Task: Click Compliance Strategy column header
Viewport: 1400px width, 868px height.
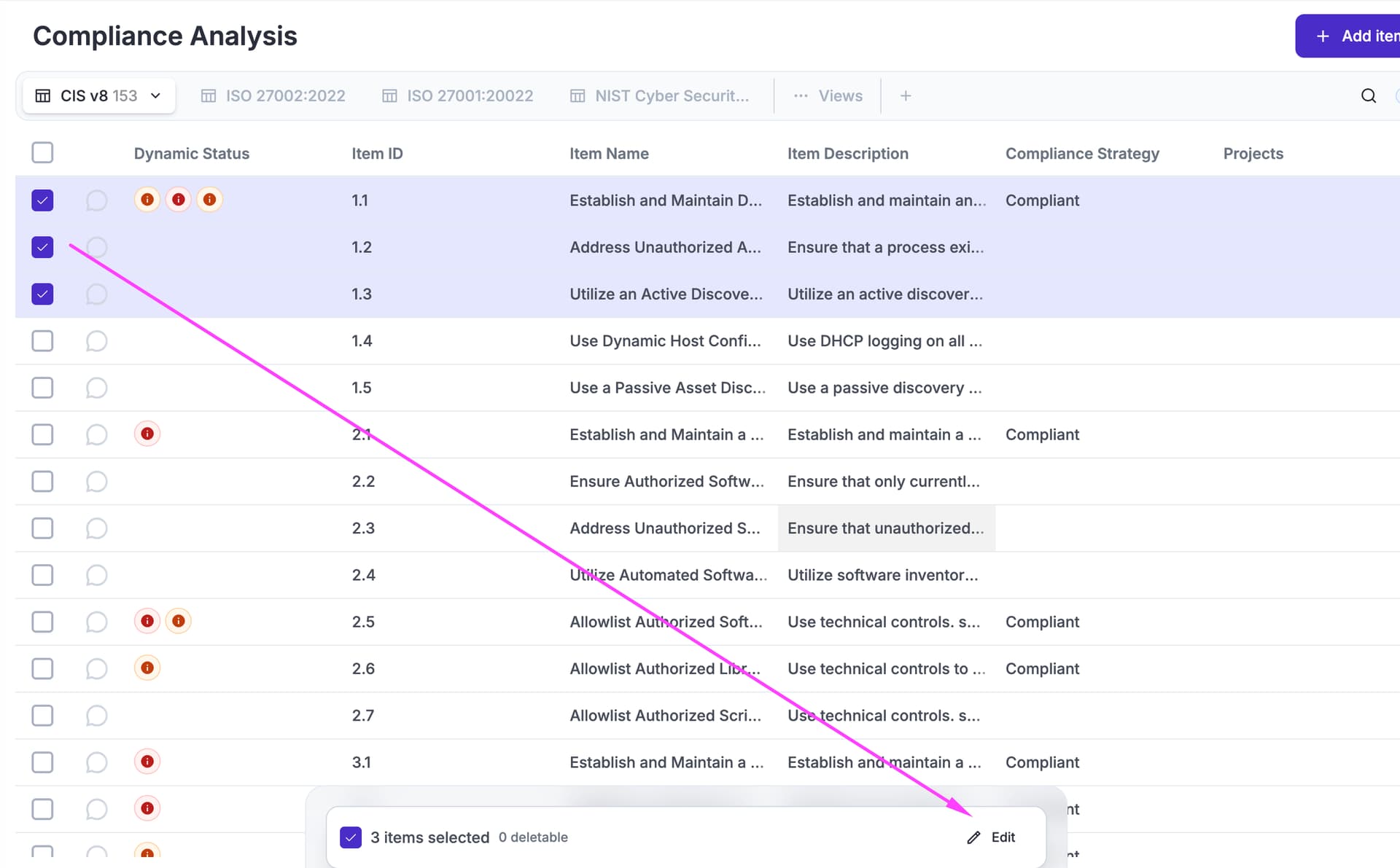Action: click(1082, 154)
